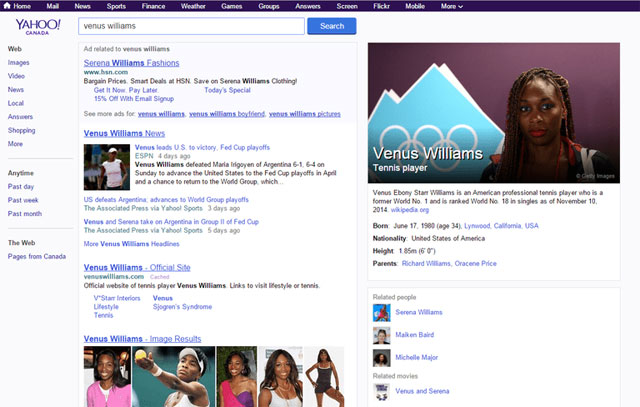640x407 pixels.
Task: Click the search box containing venus williams
Action: coord(190,26)
